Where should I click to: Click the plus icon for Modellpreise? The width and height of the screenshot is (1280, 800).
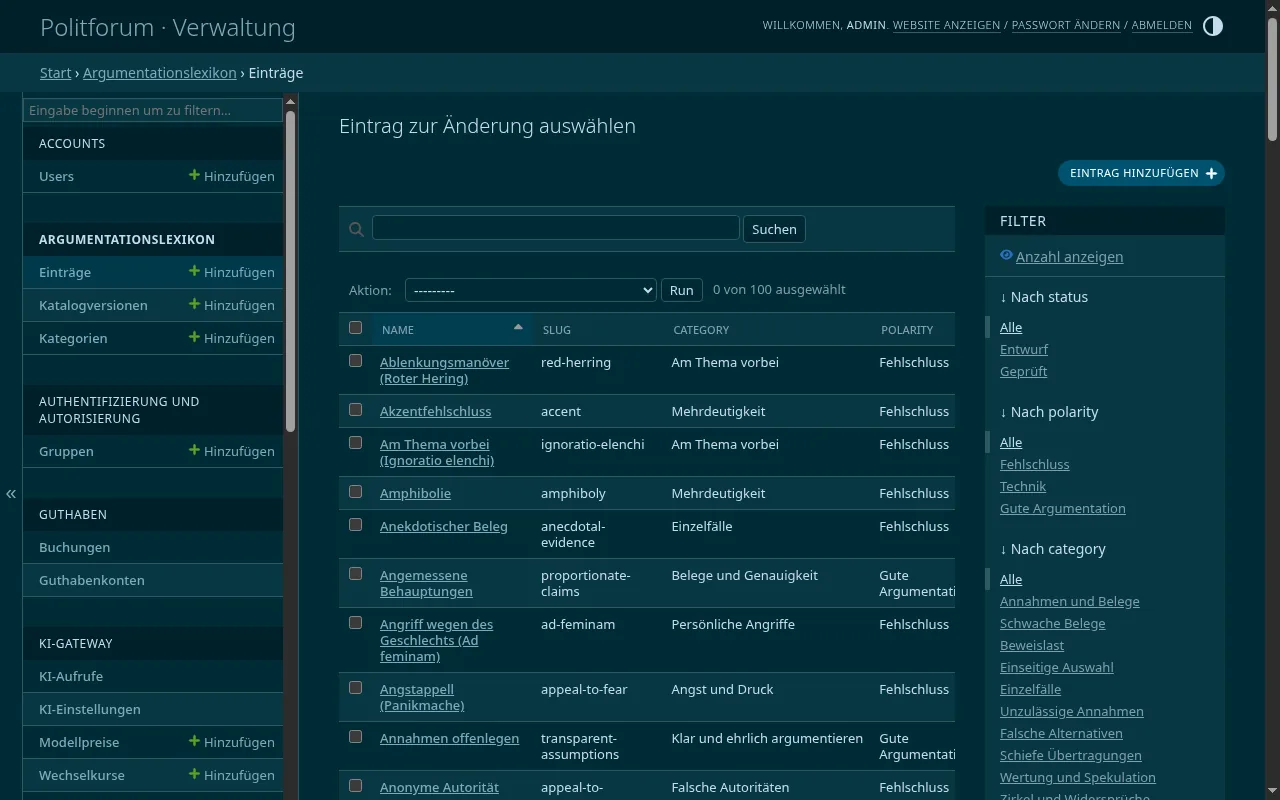(194, 741)
